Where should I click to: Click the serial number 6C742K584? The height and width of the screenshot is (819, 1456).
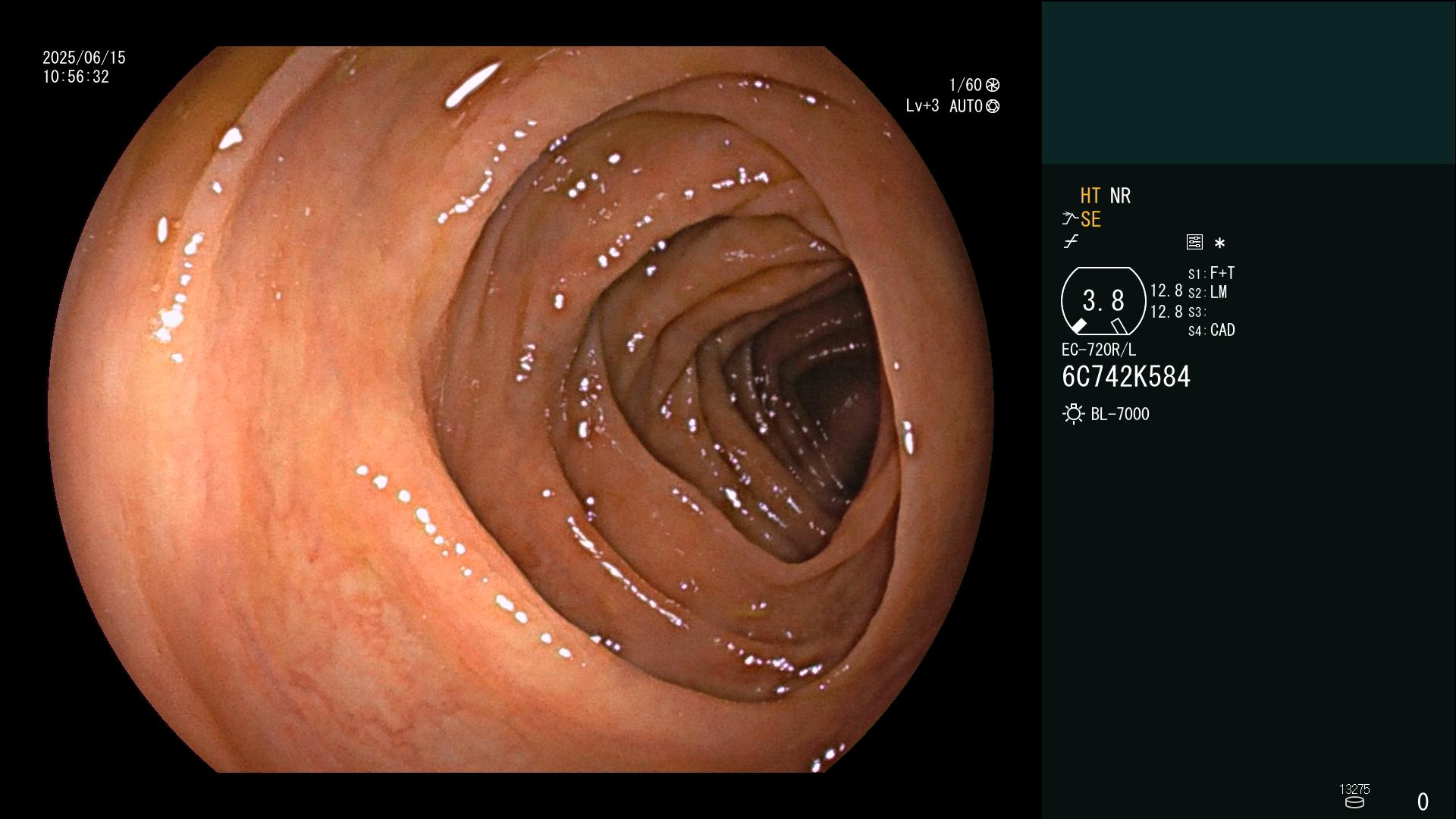click(1126, 377)
